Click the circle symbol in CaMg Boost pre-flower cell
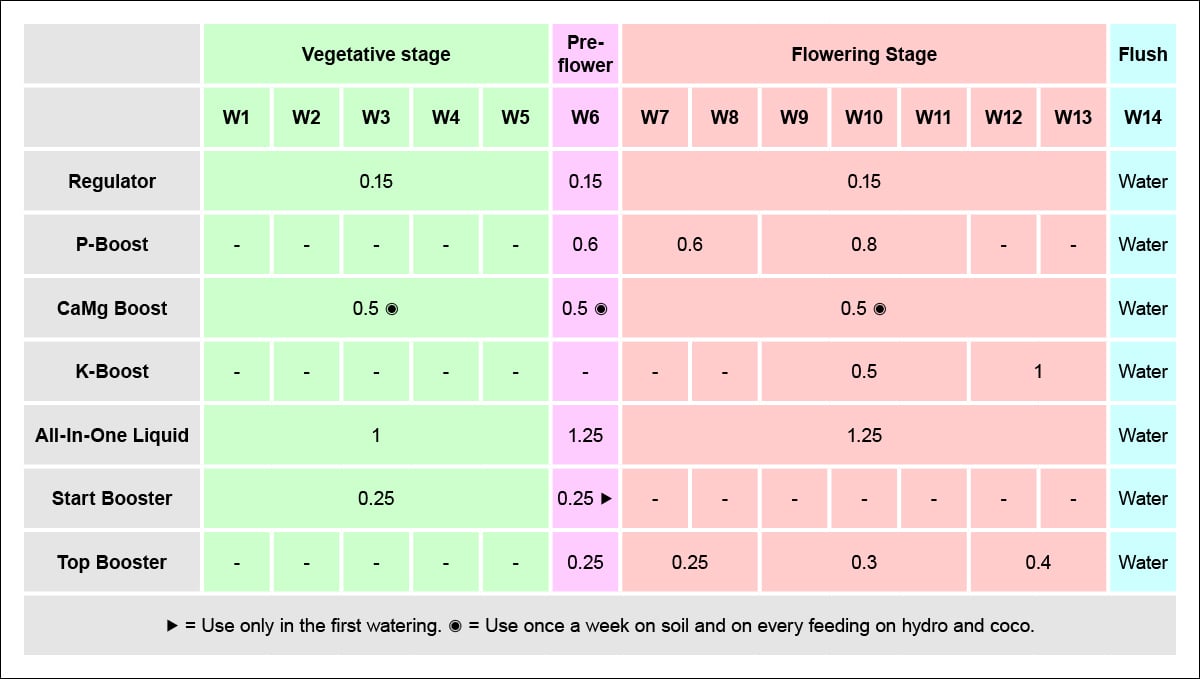The width and height of the screenshot is (1200, 679). 601,309
